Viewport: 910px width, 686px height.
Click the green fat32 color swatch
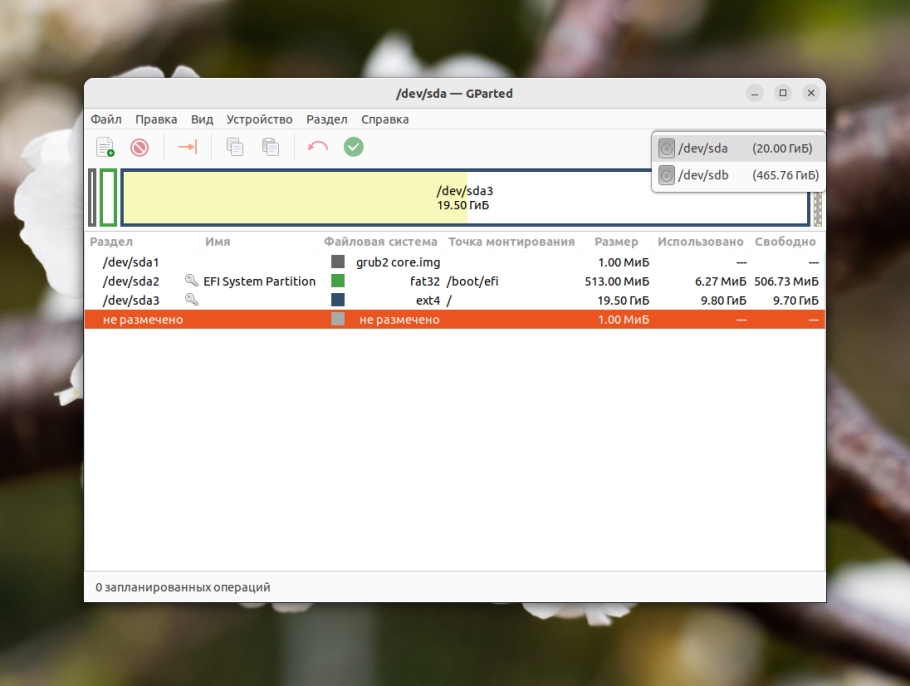[x=338, y=281]
